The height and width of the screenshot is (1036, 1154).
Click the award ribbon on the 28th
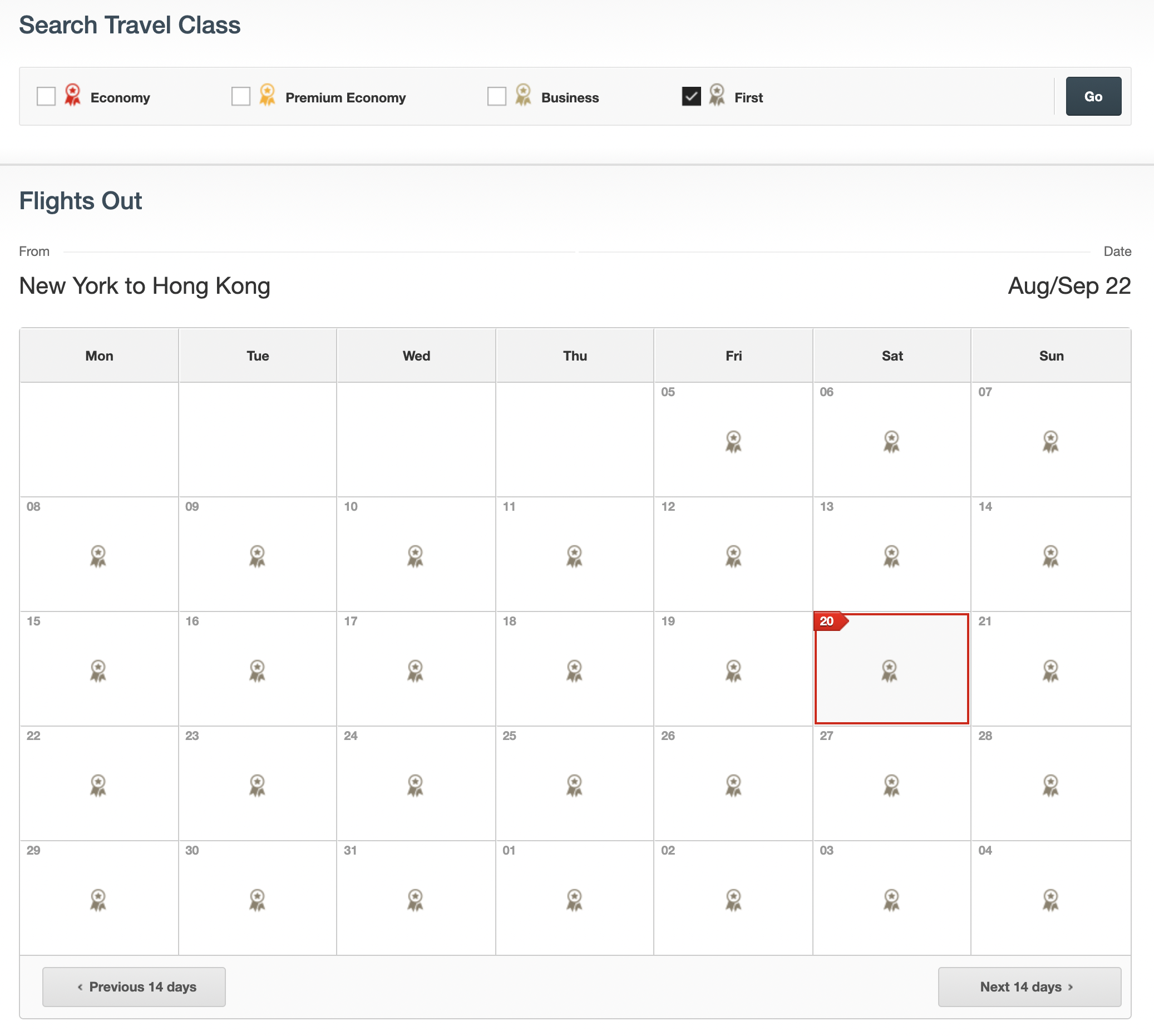1051,786
